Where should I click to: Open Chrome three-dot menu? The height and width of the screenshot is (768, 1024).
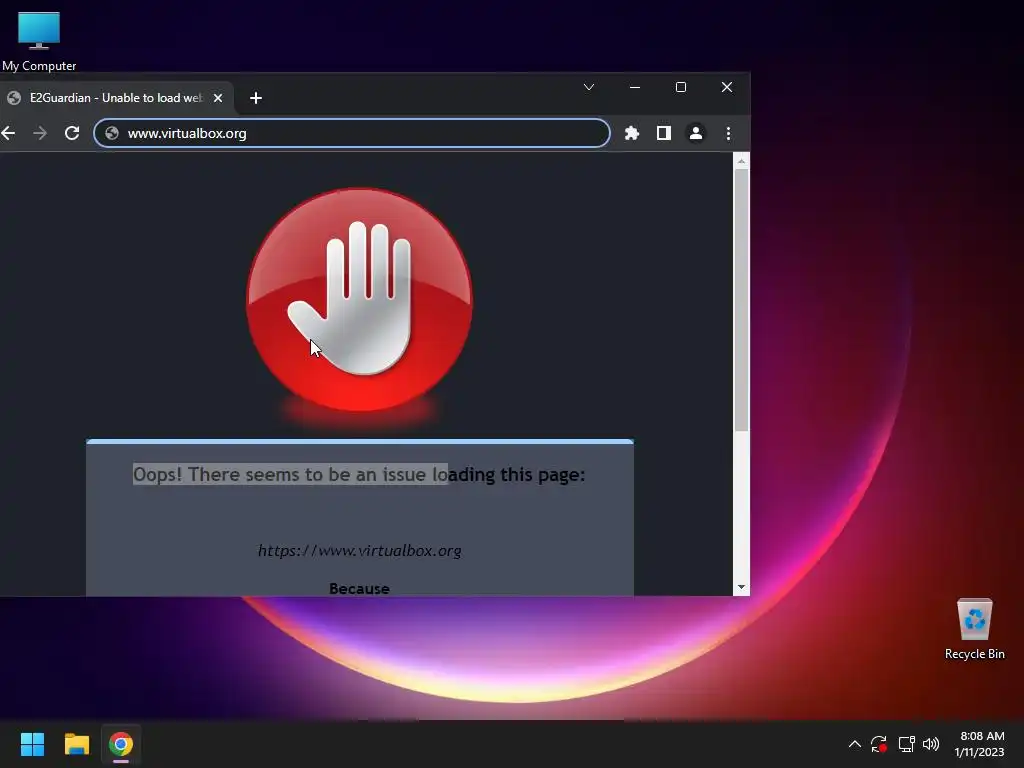(728, 133)
